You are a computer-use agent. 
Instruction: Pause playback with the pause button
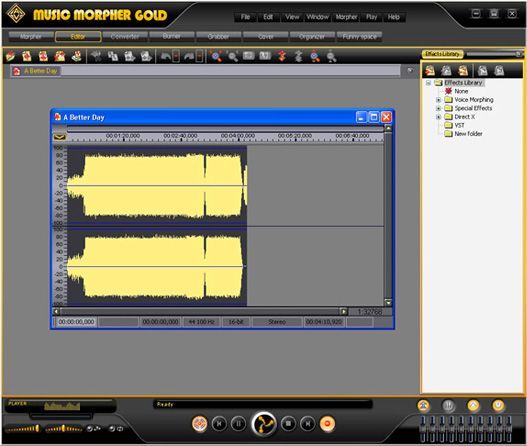pyautogui.click(x=239, y=424)
